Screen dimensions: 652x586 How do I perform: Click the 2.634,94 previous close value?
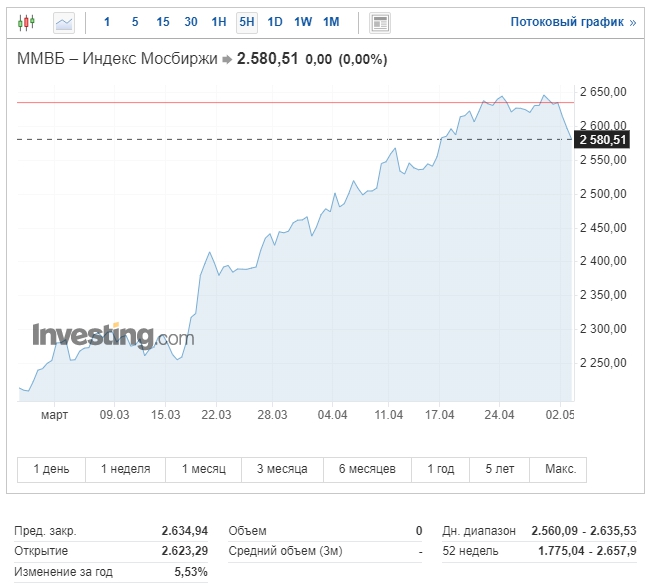point(185,531)
